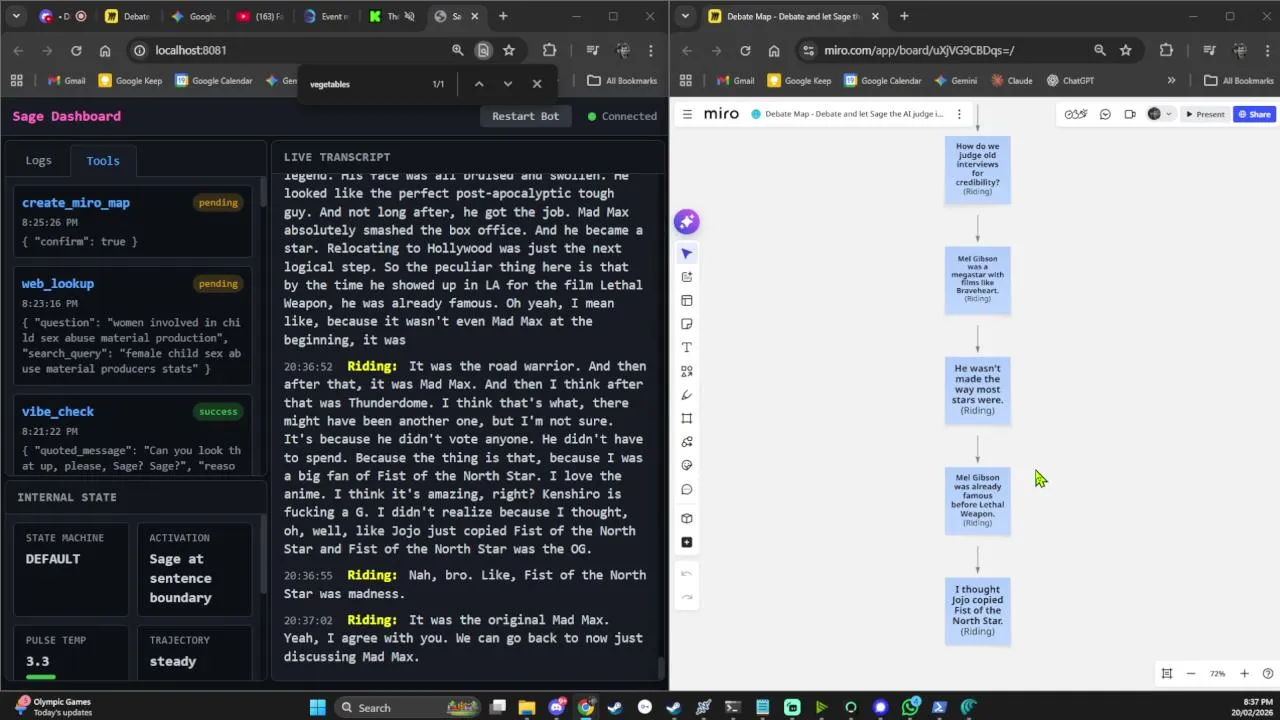Open Miro timer and activities icon
Image resolution: width=1280 pixels, height=720 pixels.
tap(1076, 114)
